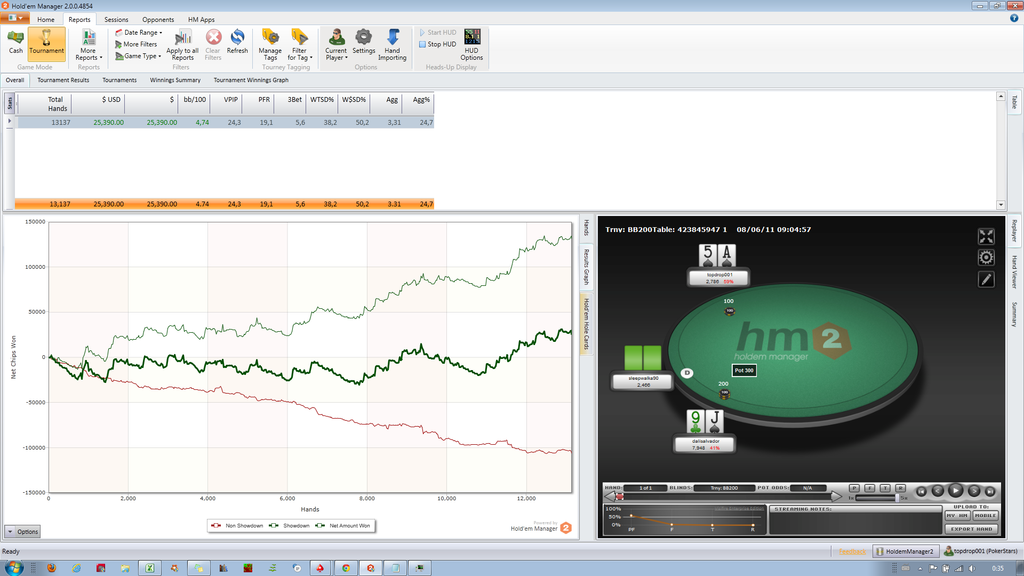Open the Current Player dropdown
The image size is (1024, 576).
click(x=336, y=44)
